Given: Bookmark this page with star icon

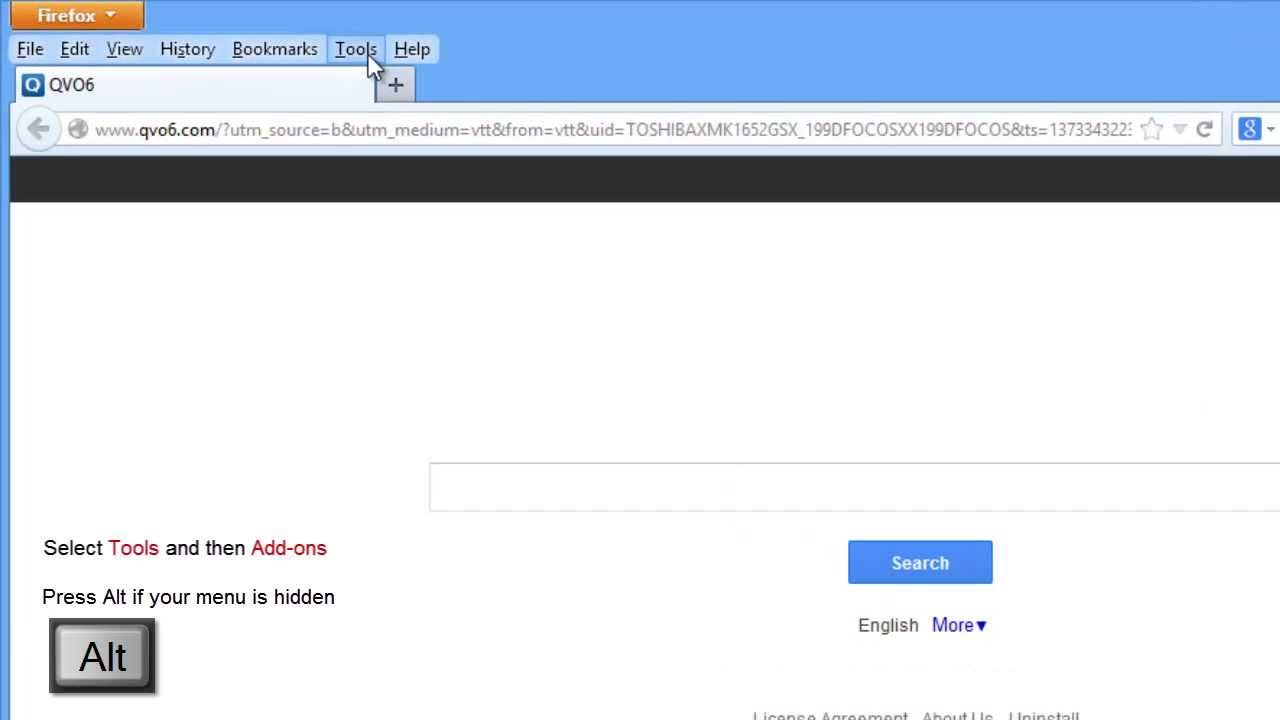Looking at the screenshot, I should coord(1152,129).
